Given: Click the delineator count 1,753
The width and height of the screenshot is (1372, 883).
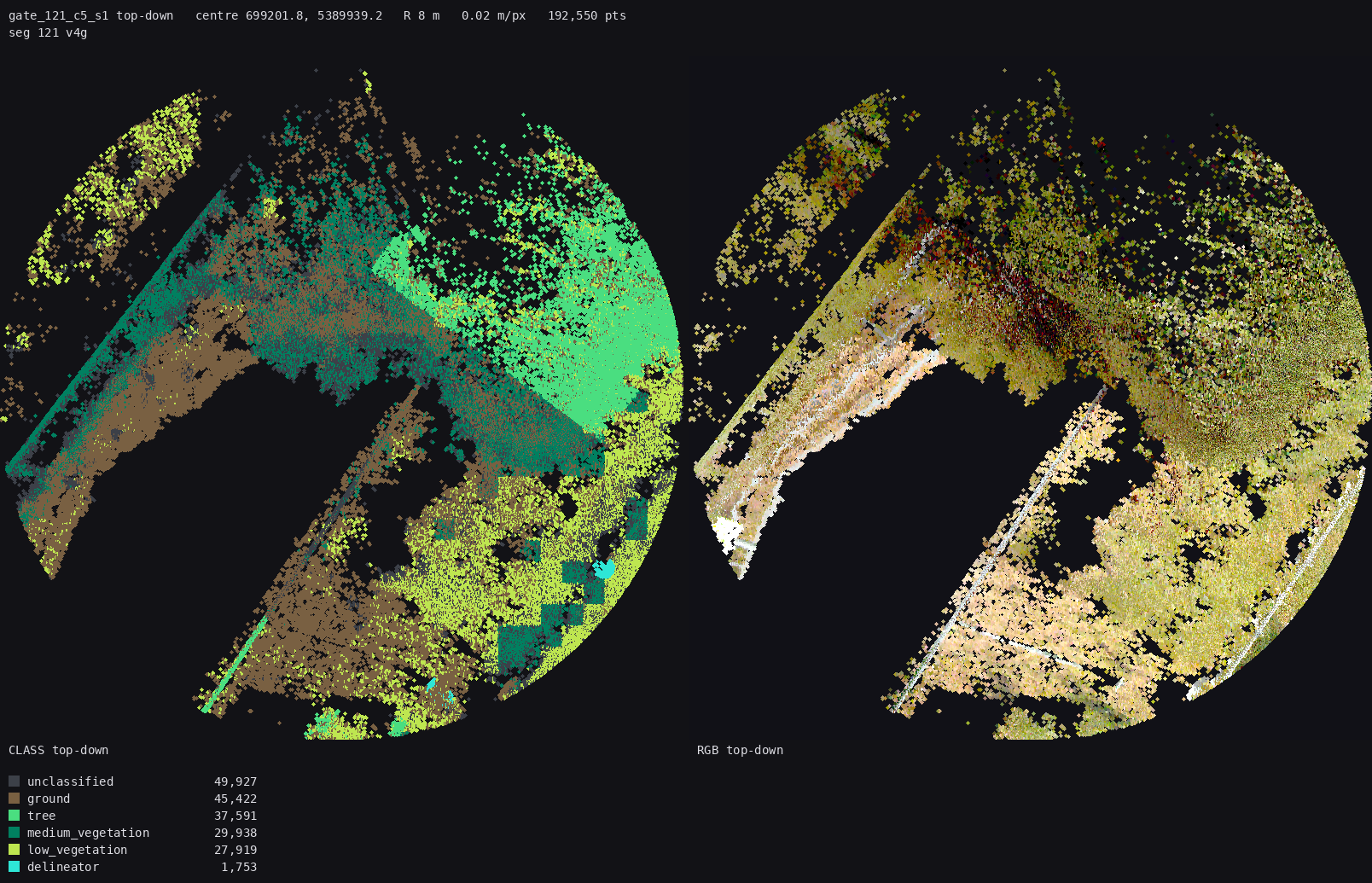Looking at the screenshot, I should click(239, 867).
